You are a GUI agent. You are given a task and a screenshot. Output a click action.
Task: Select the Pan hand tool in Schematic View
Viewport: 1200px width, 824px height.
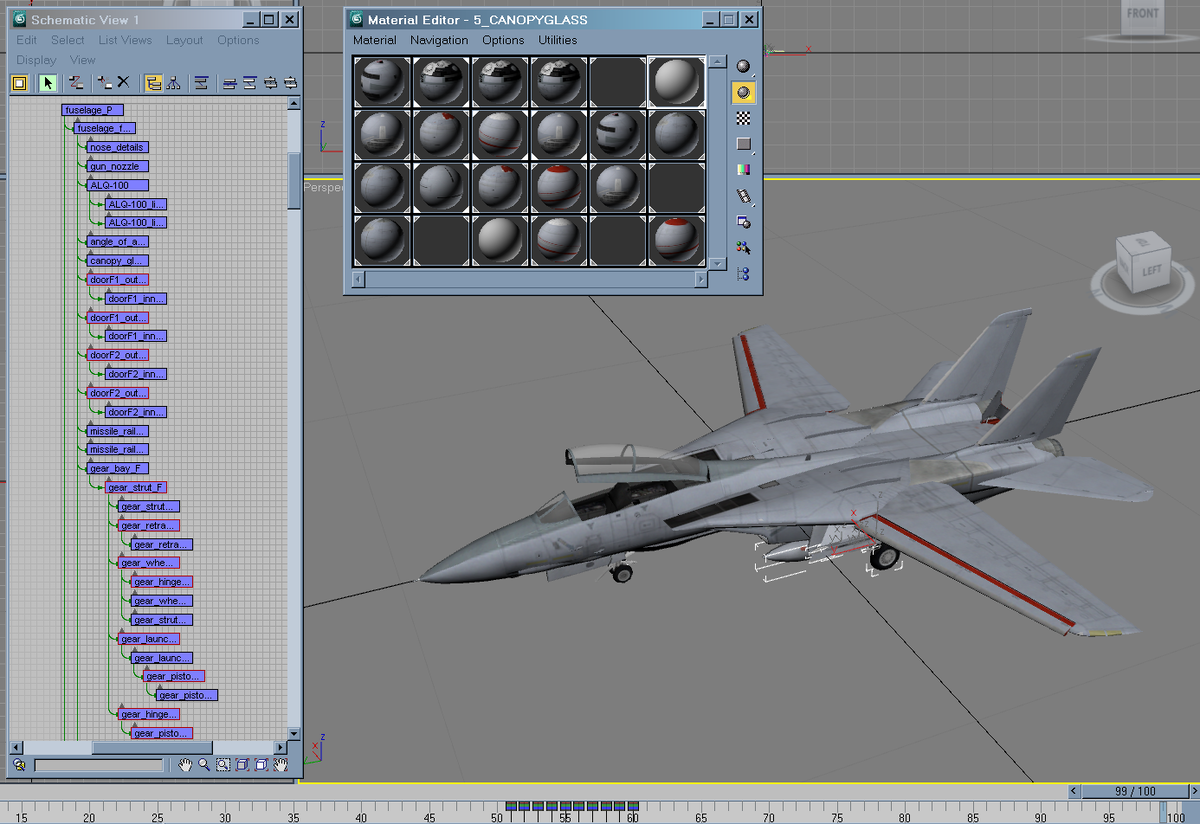pyautogui.click(x=185, y=765)
